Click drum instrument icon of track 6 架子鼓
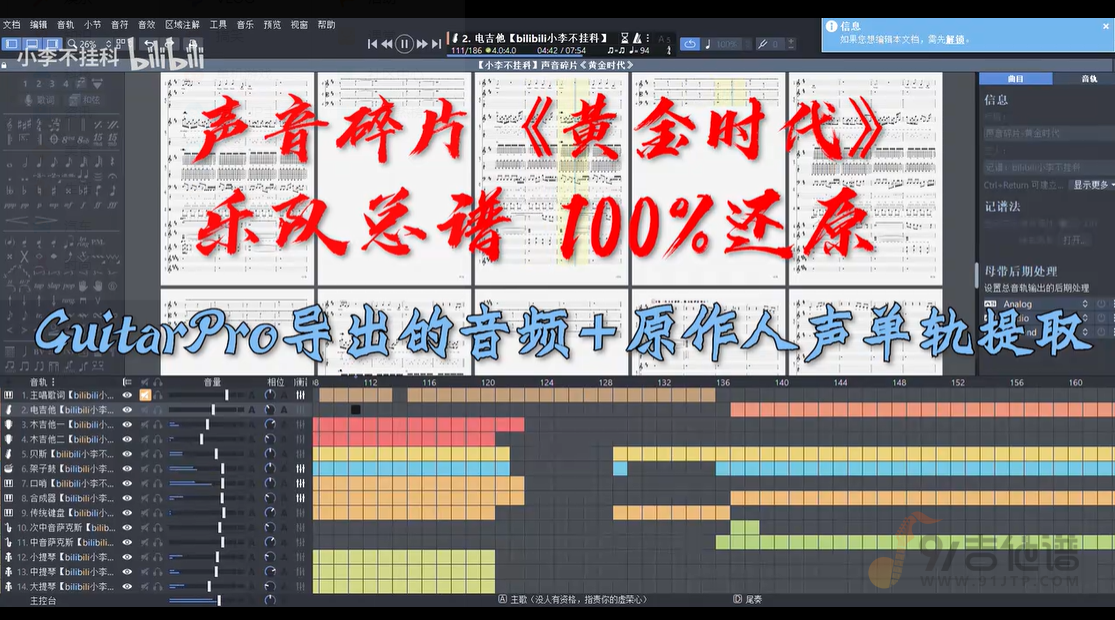The image size is (1115, 620). (9, 469)
